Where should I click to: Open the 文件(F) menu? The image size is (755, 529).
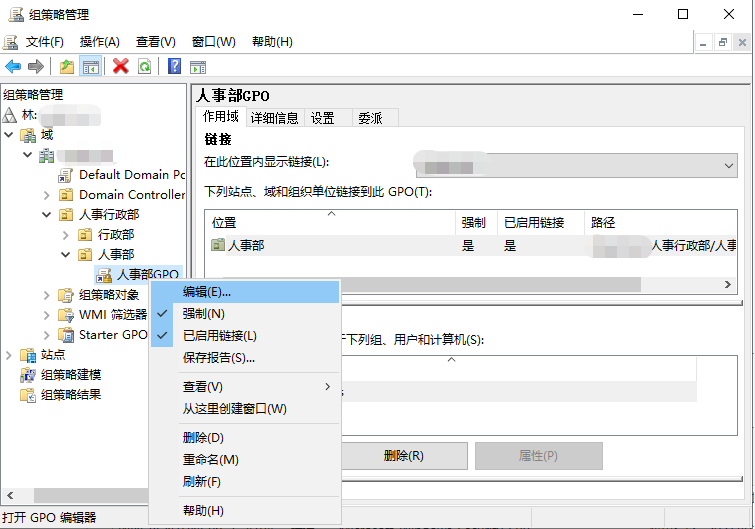point(44,42)
